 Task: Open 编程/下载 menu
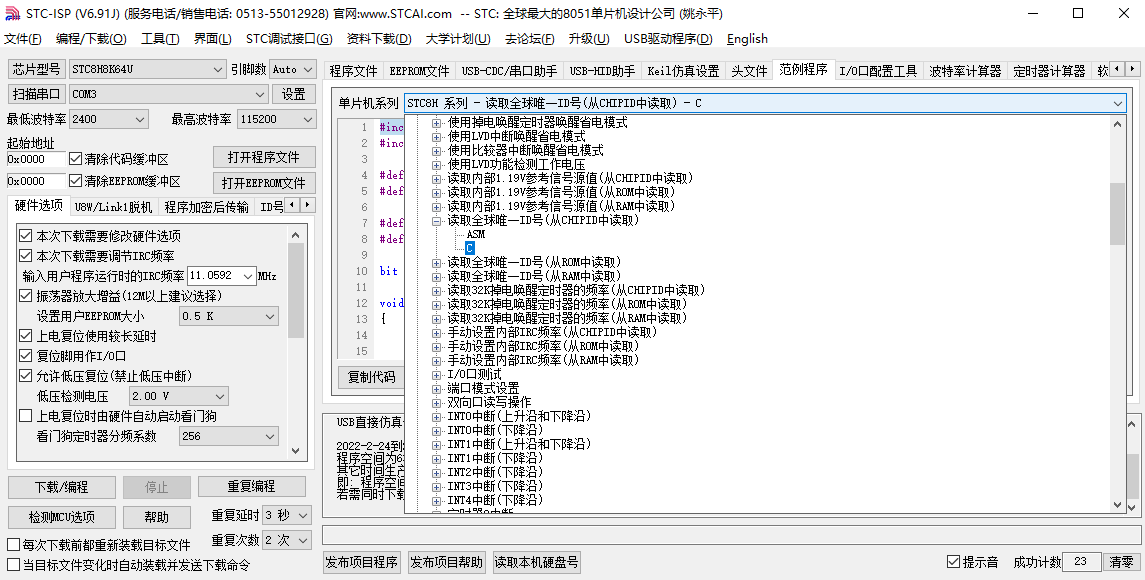pyautogui.click(x=91, y=39)
